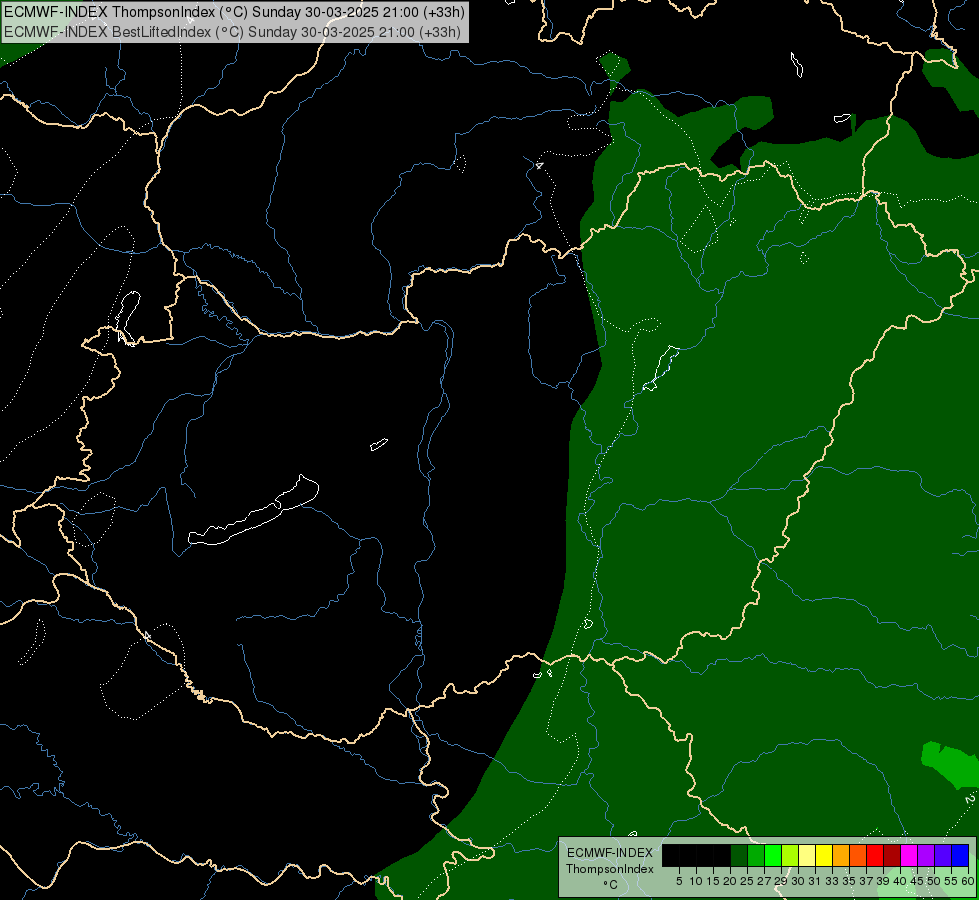Click the legend tick label '40'

point(899,881)
